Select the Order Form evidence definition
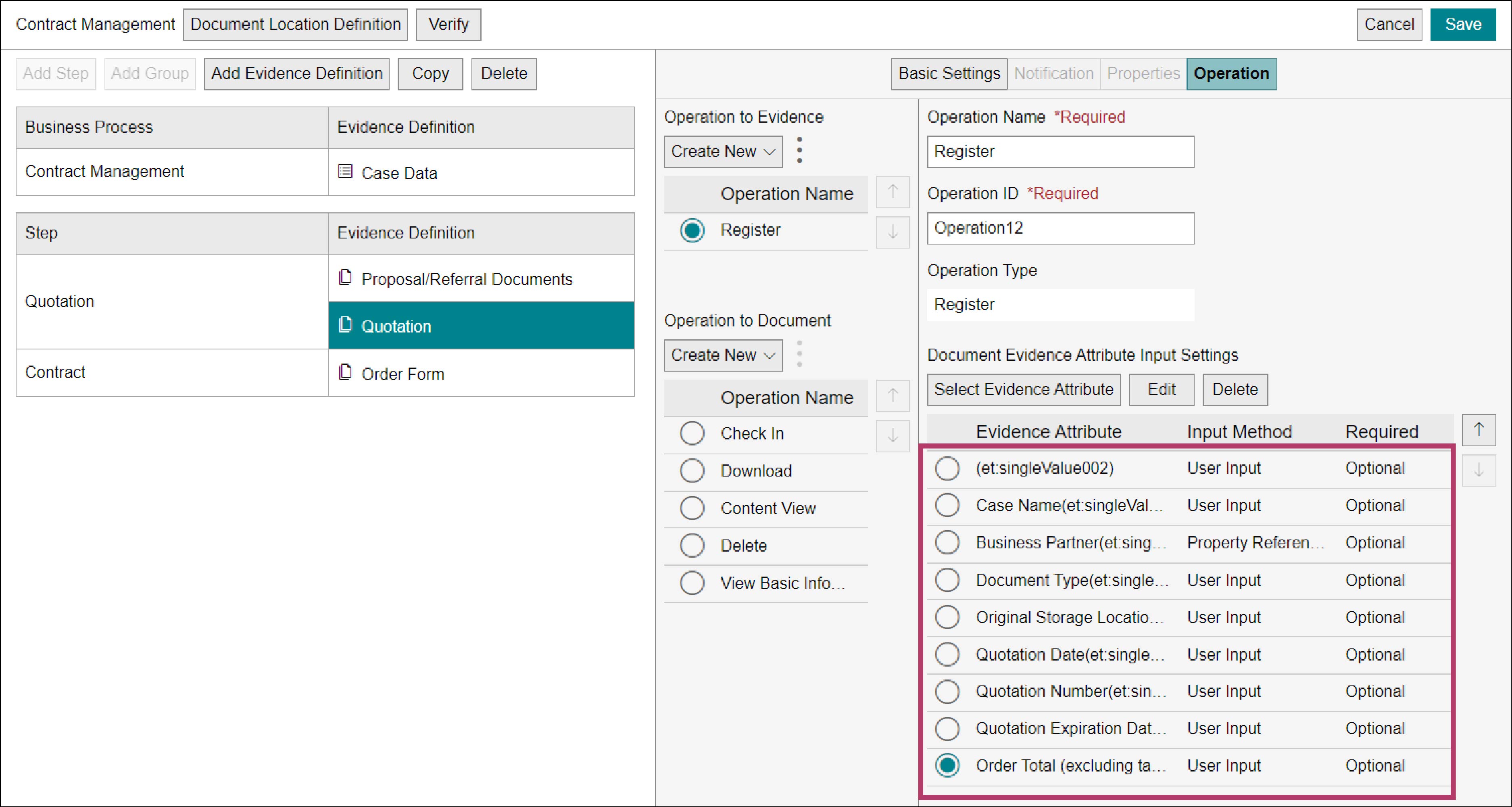1512x807 pixels. 481,373
